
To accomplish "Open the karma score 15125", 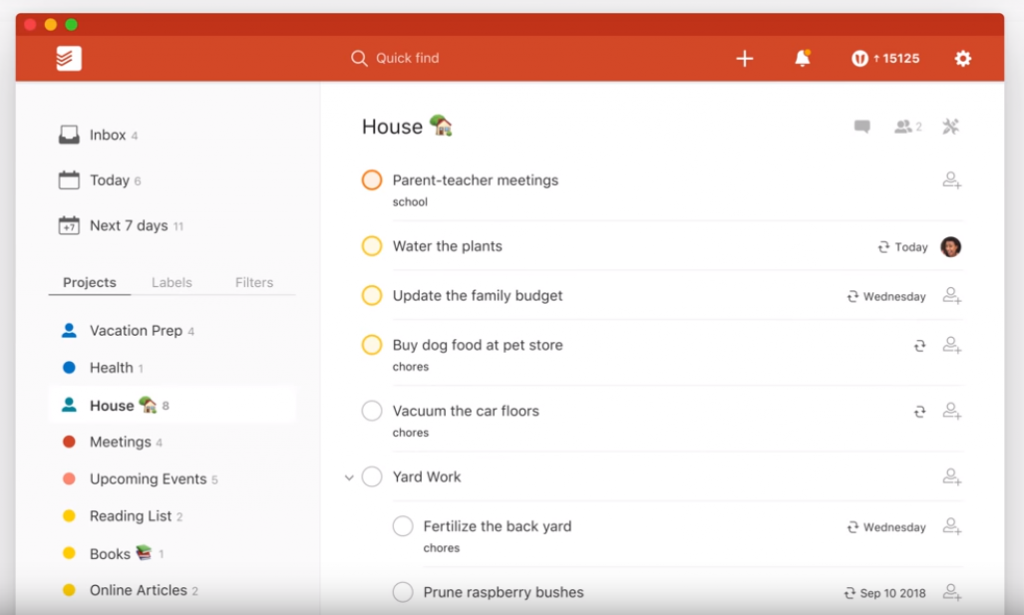I will point(885,59).
